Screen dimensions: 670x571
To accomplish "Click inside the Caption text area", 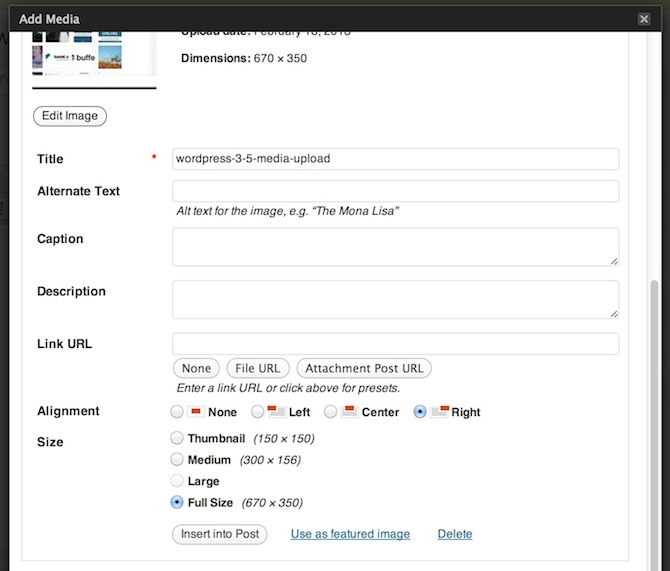I will click(x=395, y=247).
